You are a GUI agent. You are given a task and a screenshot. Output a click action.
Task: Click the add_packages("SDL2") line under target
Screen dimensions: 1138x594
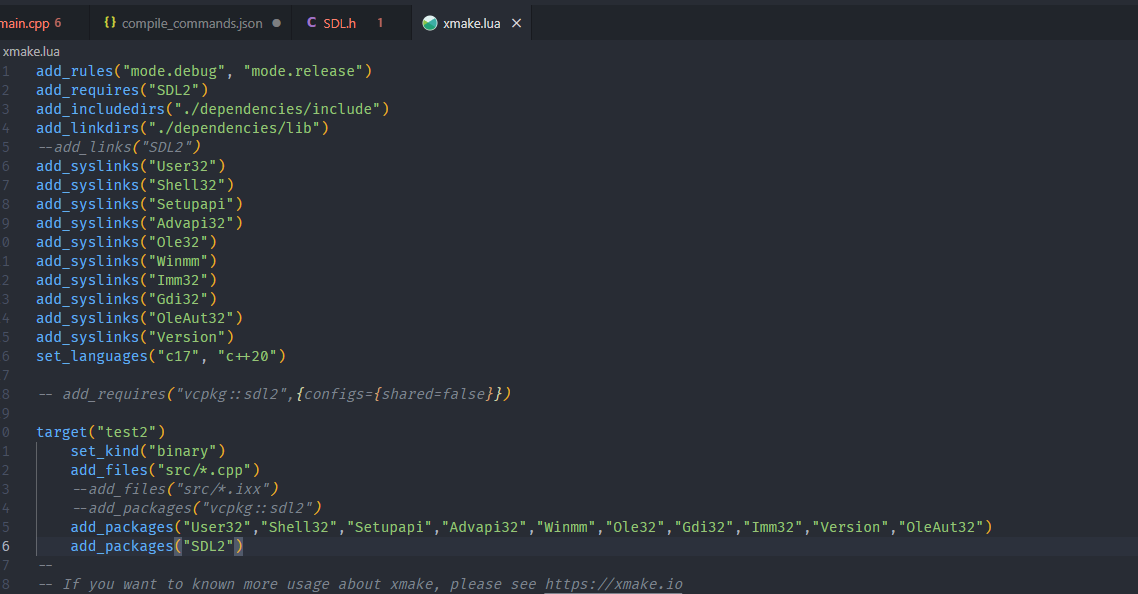[x=157, y=546]
